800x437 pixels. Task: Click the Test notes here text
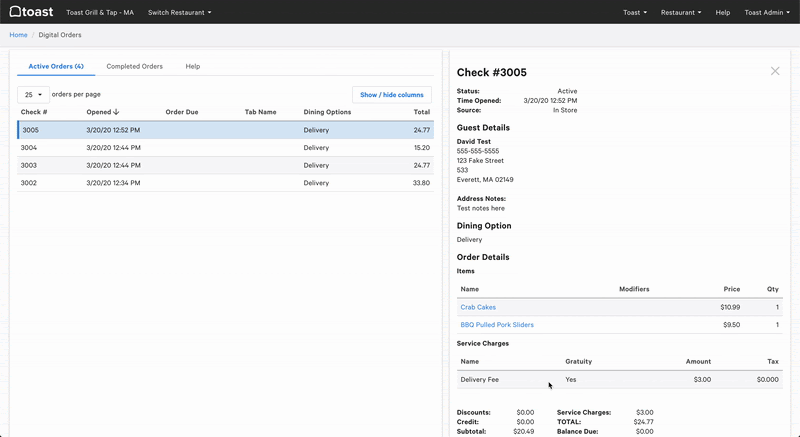[481, 208]
